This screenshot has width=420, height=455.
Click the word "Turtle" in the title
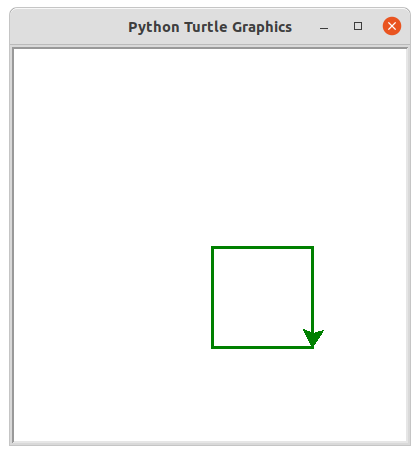tap(206, 27)
